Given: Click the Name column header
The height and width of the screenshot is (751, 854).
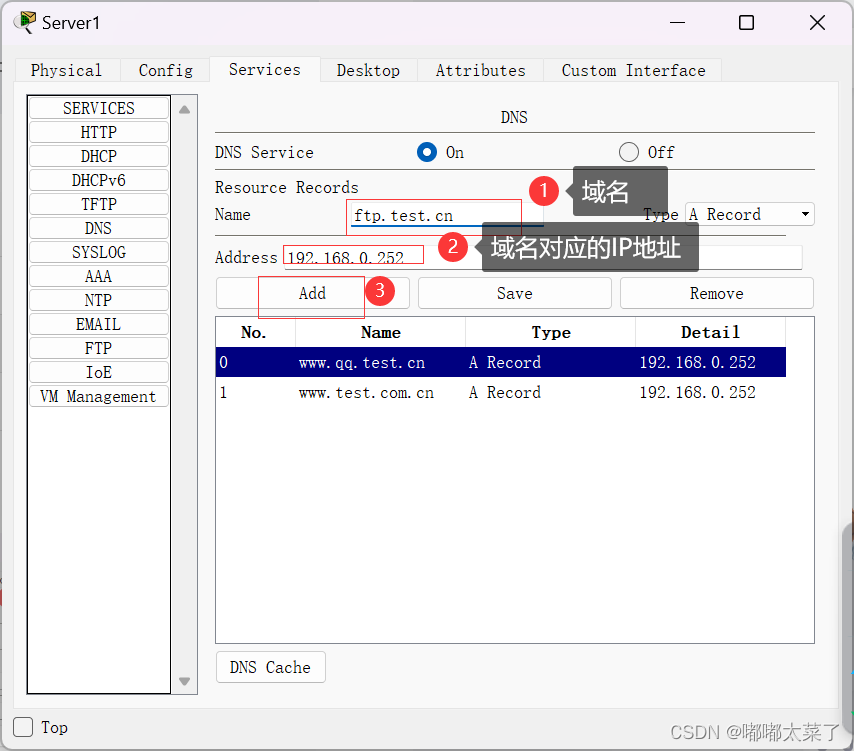Looking at the screenshot, I should pyautogui.click(x=380, y=332).
